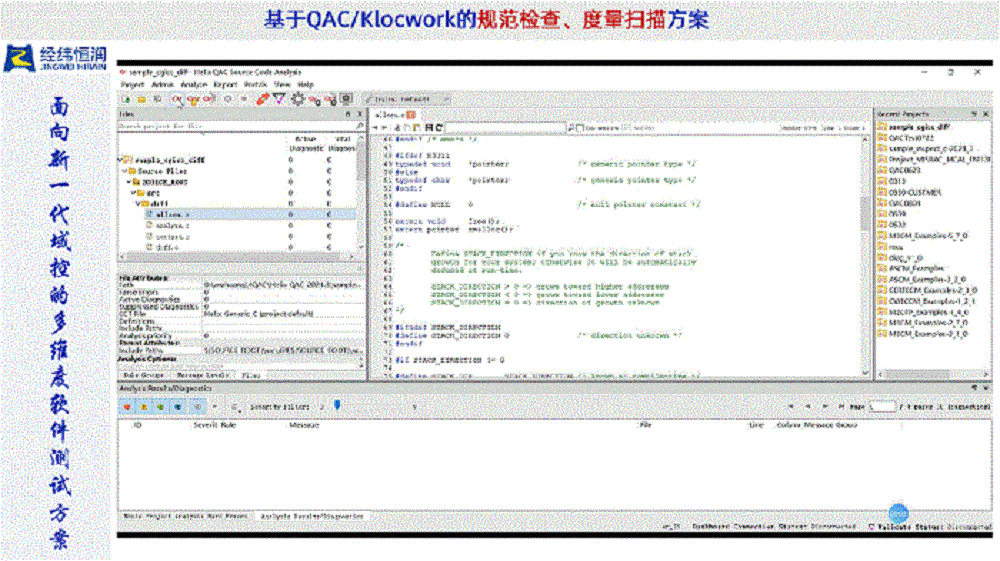The image size is (1000, 561).
Task: Click the diagnostics page number field
Action: pyautogui.click(x=882, y=407)
